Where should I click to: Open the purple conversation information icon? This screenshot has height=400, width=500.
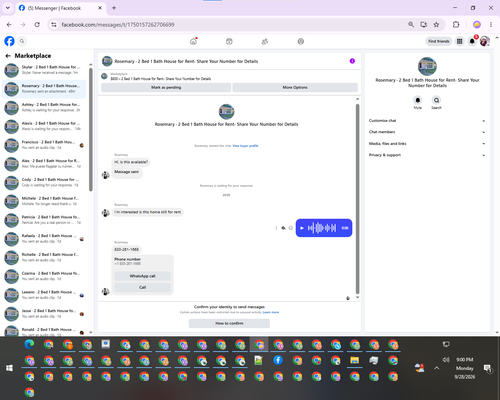(x=352, y=61)
